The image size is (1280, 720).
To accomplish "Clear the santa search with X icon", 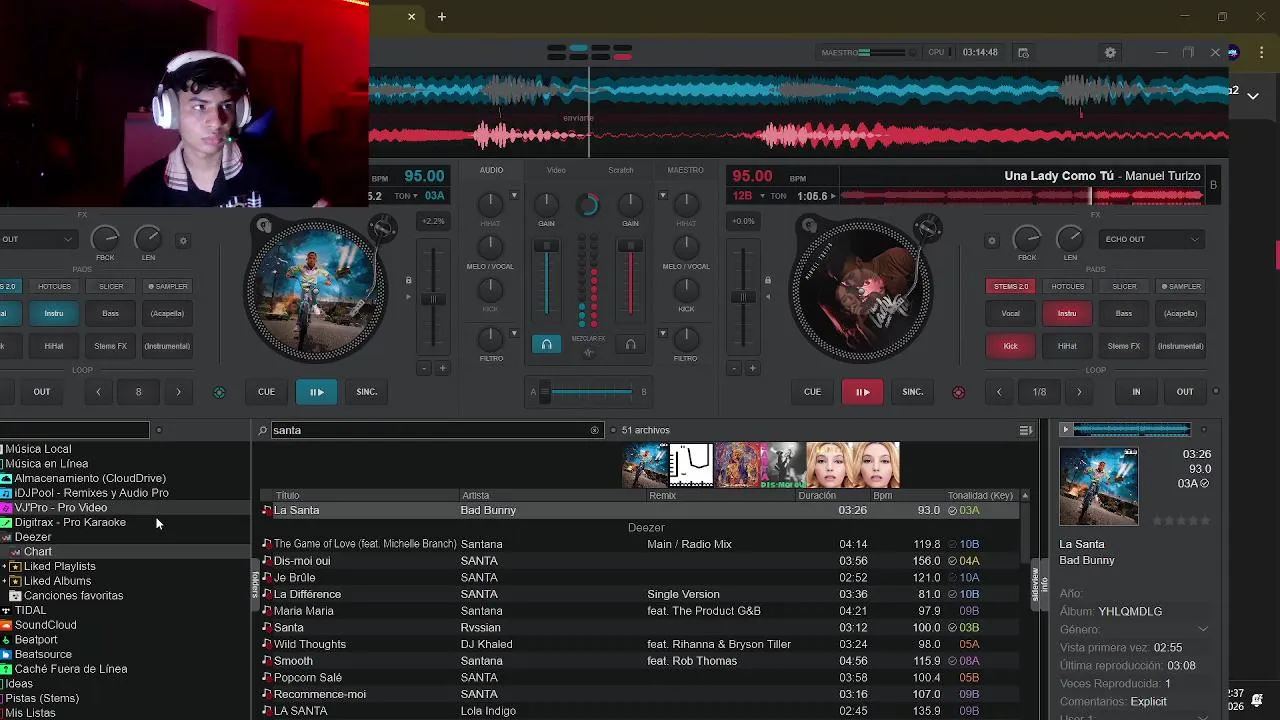I will [594, 430].
